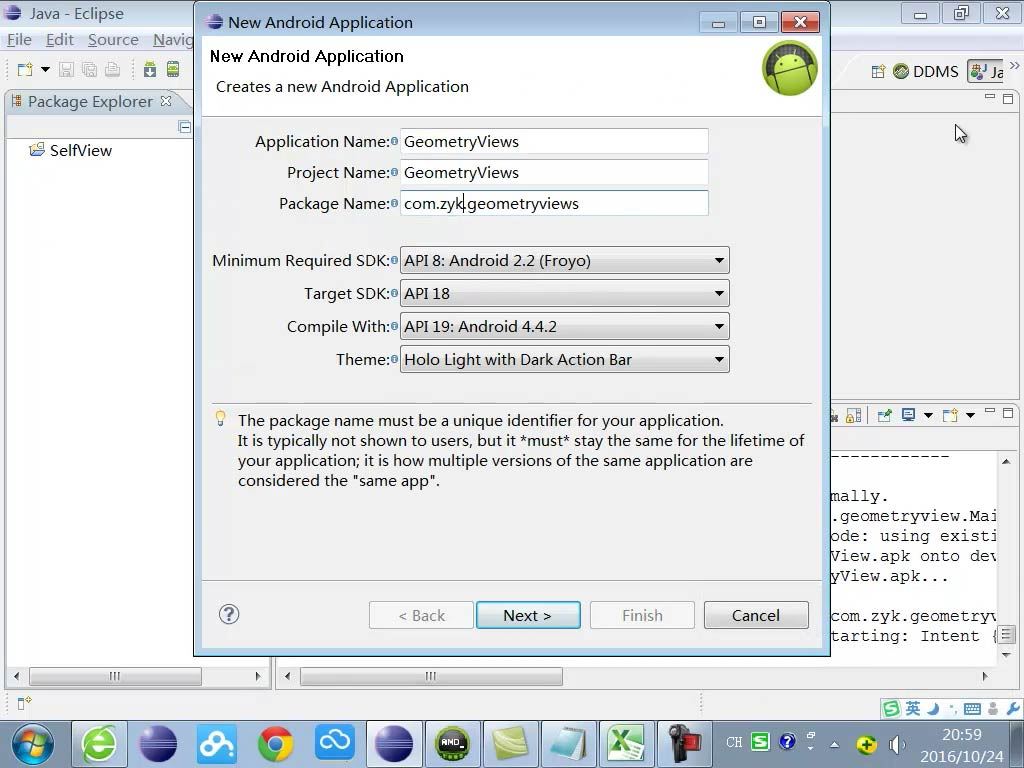Maximize the editor area panel
1024x768 pixels.
pos(1008,99)
